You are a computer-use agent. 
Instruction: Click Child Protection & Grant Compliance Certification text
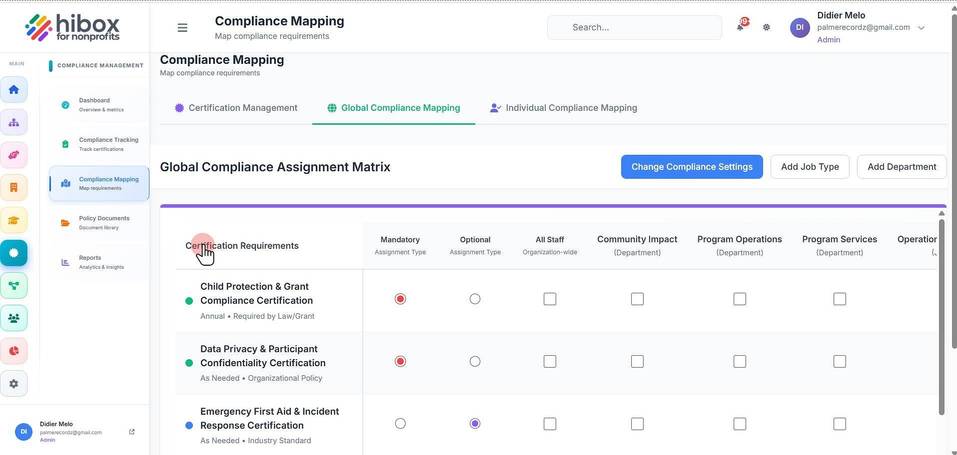(x=256, y=293)
